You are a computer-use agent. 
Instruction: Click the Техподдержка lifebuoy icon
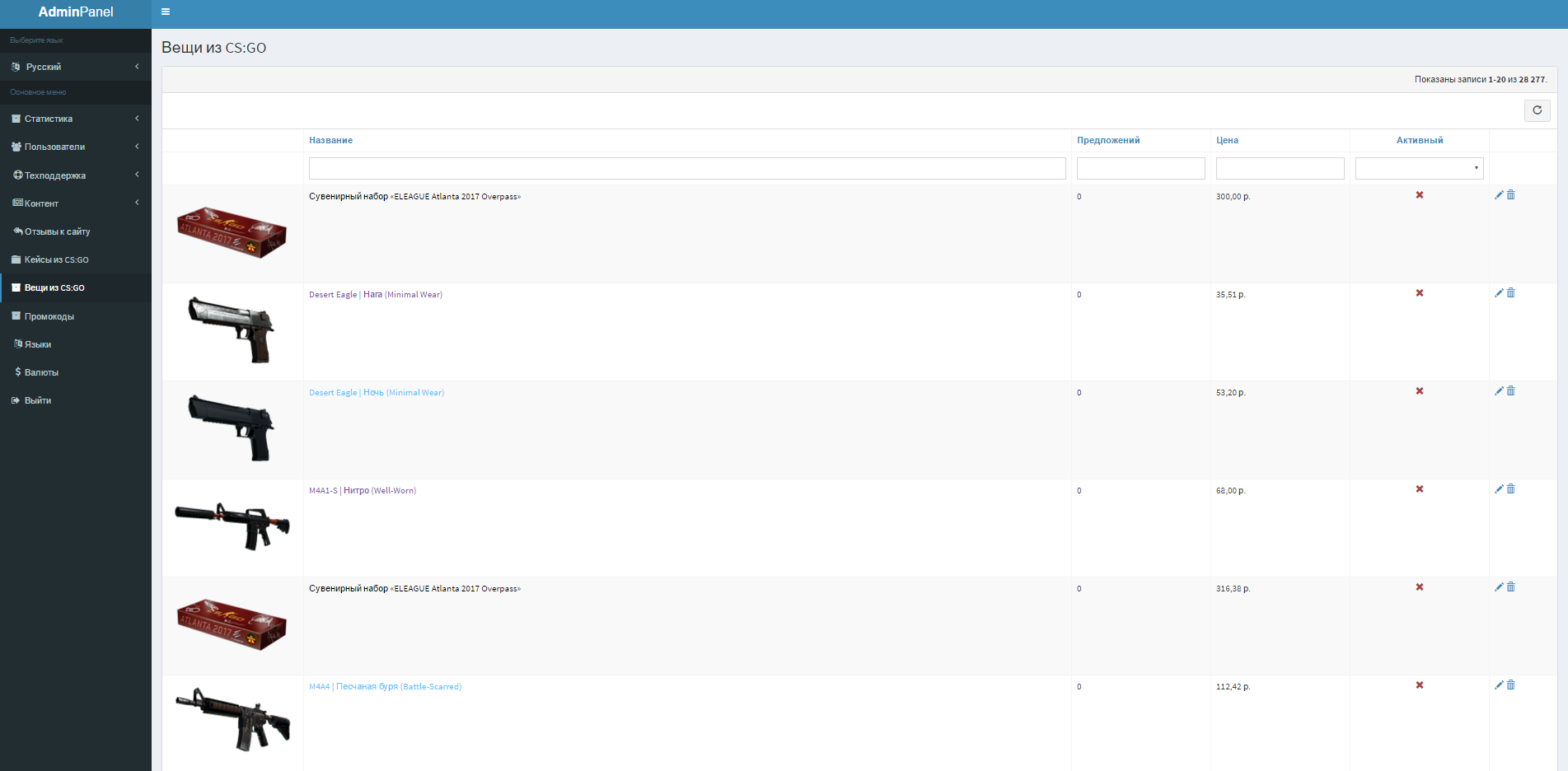click(18, 175)
